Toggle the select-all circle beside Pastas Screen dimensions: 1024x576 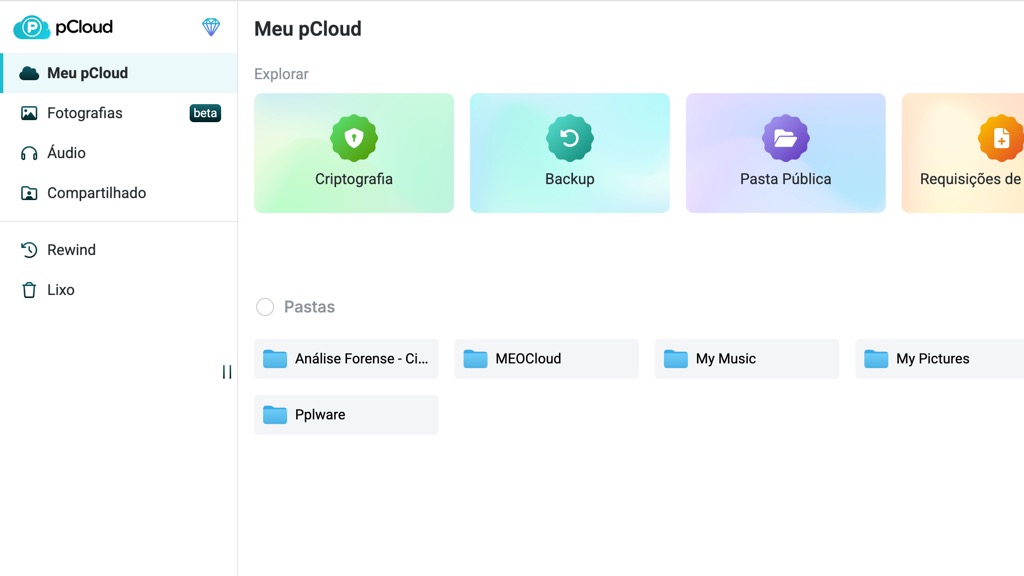[x=265, y=307]
